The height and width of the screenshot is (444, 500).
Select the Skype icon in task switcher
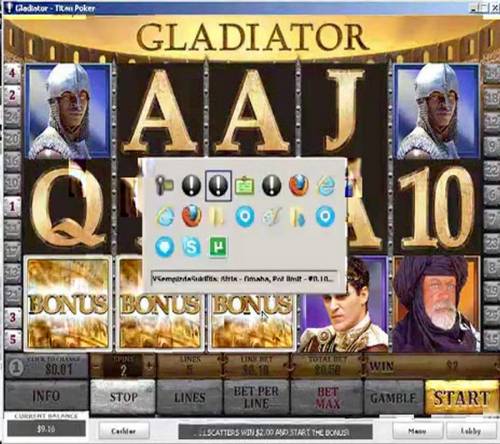click(x=192, y=247)
